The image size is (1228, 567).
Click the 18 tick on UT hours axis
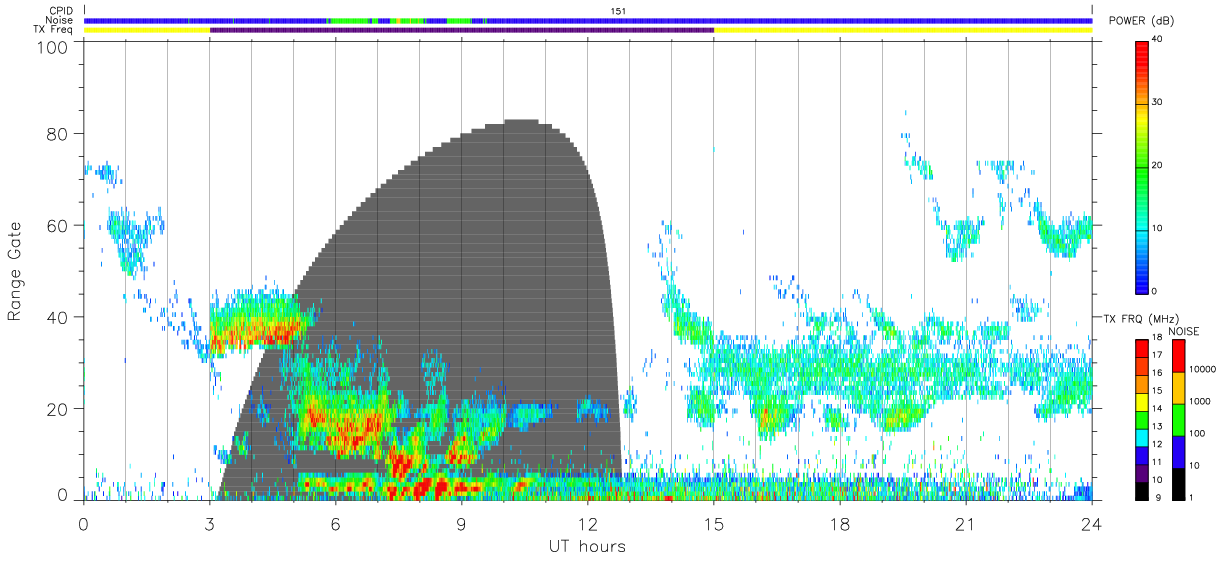click(840, 523)
